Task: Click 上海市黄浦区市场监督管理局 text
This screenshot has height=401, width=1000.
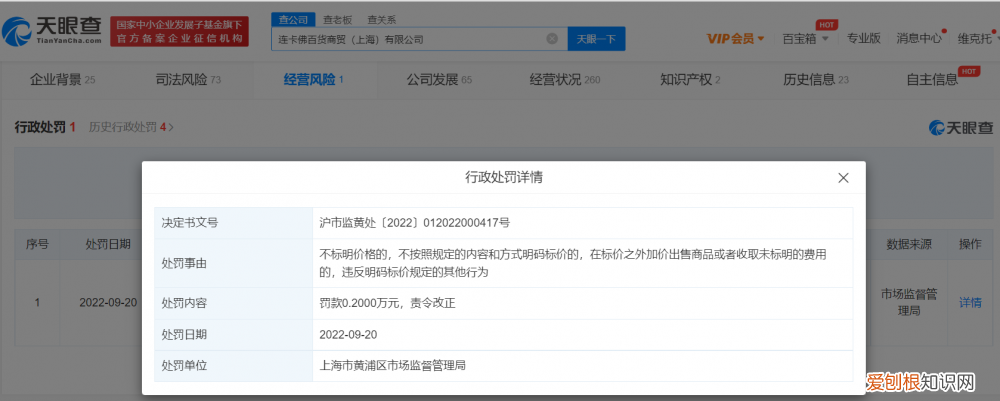Action: tap(392, 366)
